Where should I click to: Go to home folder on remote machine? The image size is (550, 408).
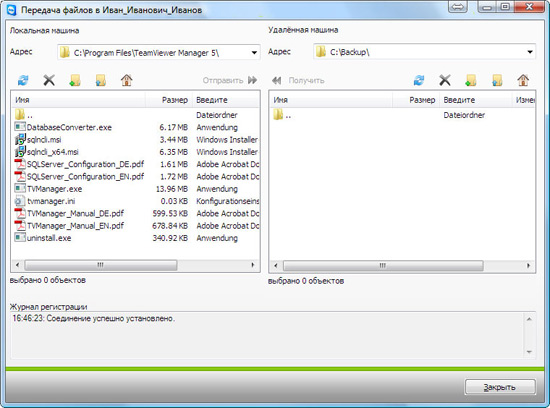pyautogui.click(x=523, y=80)
